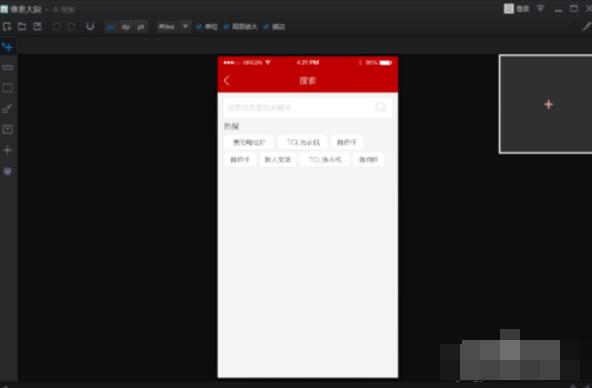Select the text annotation tool
The width and height of the screenshot is (592, 388).
[7, 129]
